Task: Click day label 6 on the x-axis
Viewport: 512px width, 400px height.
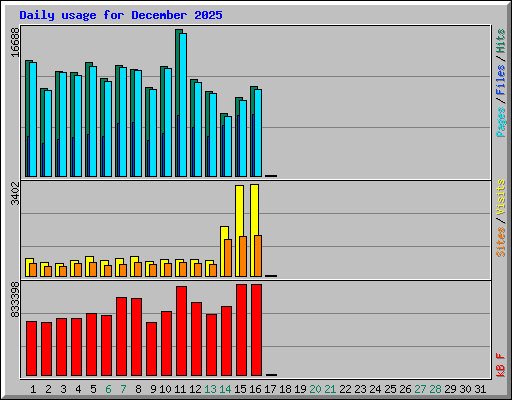Action: click(108, 389)
